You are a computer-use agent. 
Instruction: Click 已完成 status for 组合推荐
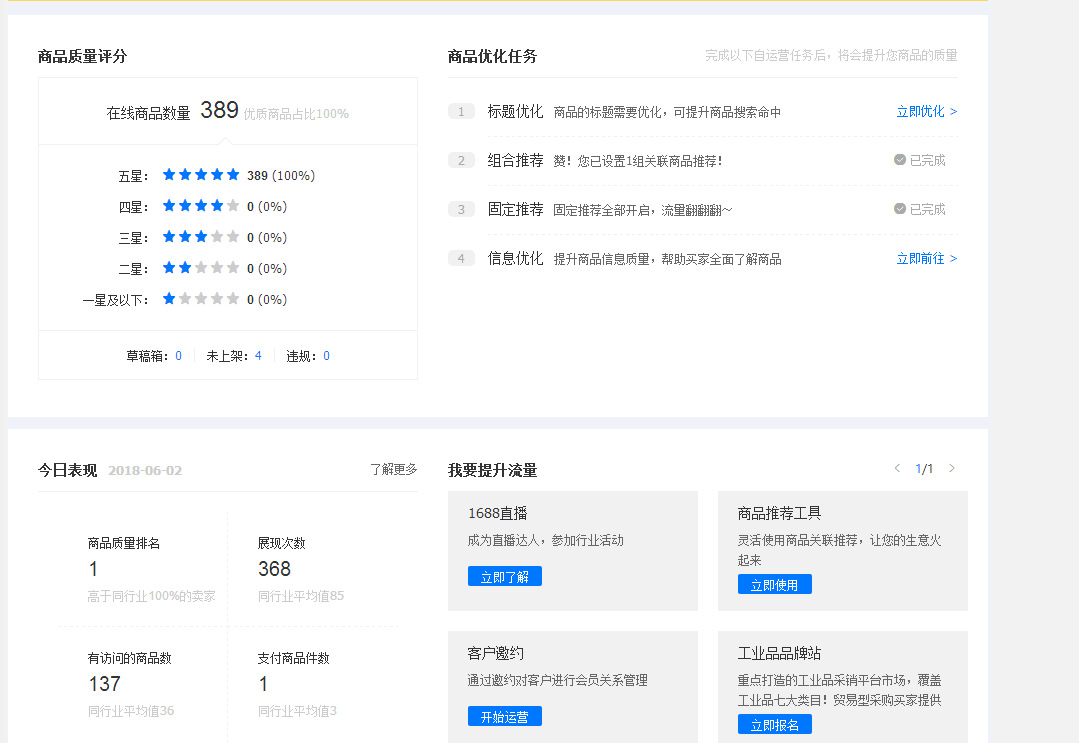click(x=928, y=160)
